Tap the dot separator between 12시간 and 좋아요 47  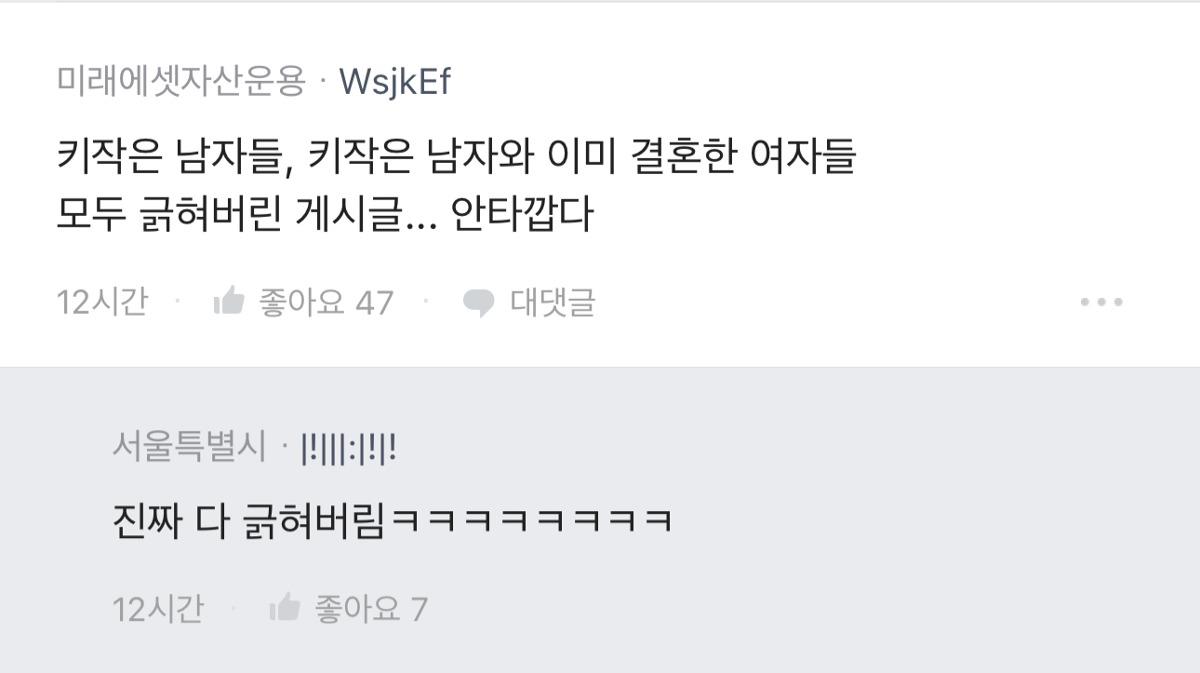pyautogui.click(x=179, y=300)
